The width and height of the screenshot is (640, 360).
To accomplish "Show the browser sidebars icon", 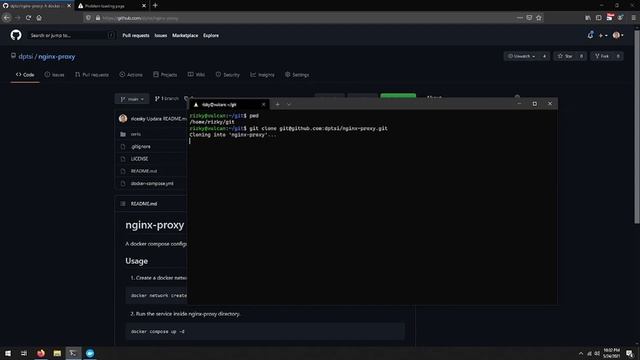I will [x=598, y=18].
